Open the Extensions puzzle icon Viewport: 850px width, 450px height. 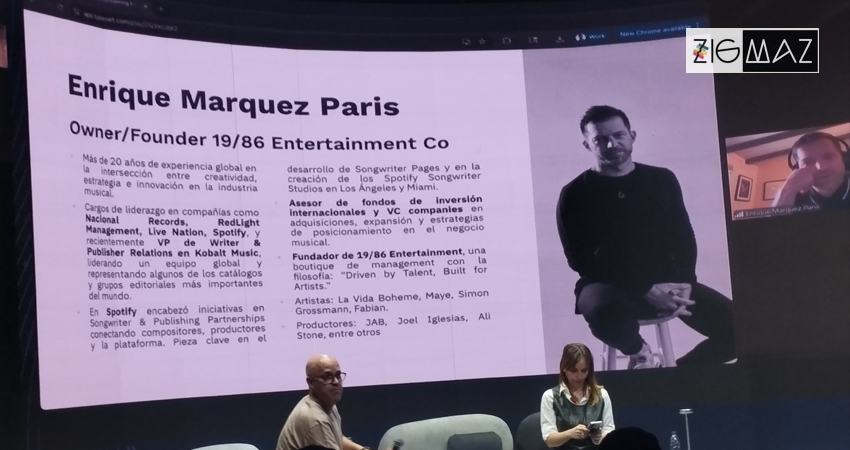pos(507,40)
